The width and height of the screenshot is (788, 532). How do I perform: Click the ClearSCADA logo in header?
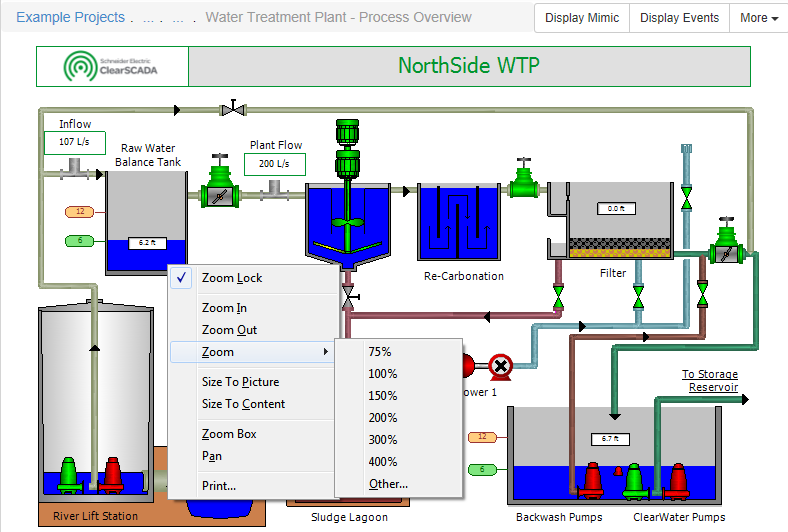pos(112,66)
